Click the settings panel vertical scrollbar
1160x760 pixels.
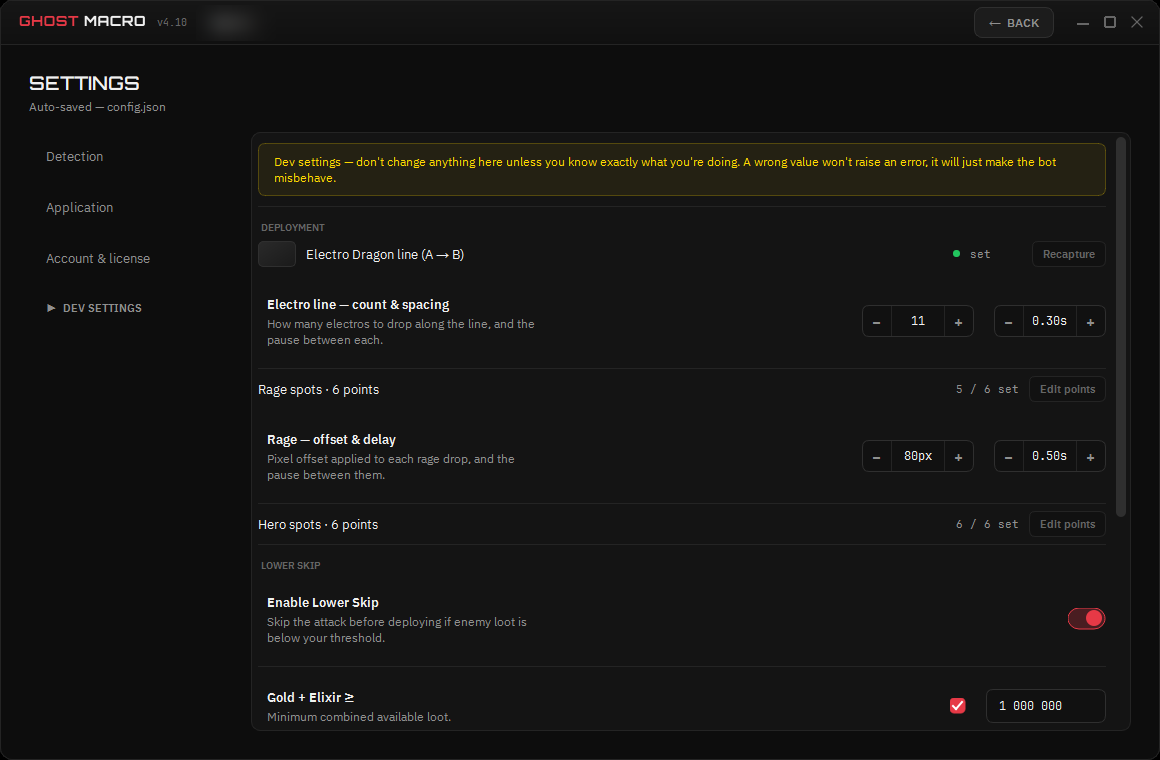pyautogui.click(x=1120, y=326)
